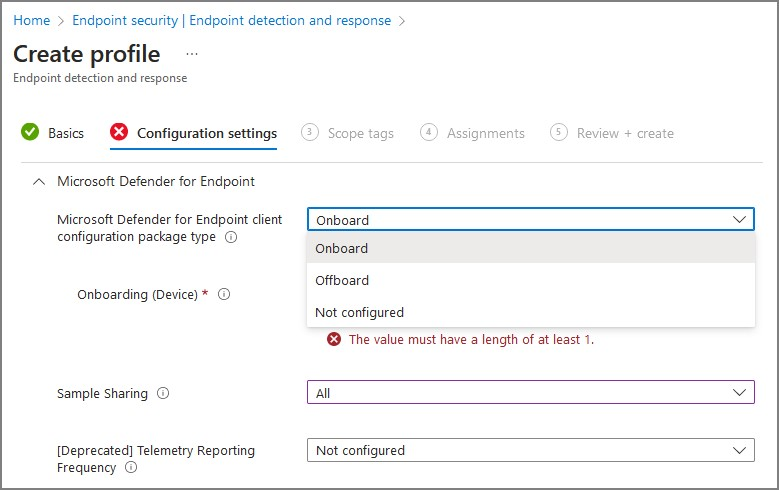
Task: Select the Onboard option in the list
Action: (342, 248)
